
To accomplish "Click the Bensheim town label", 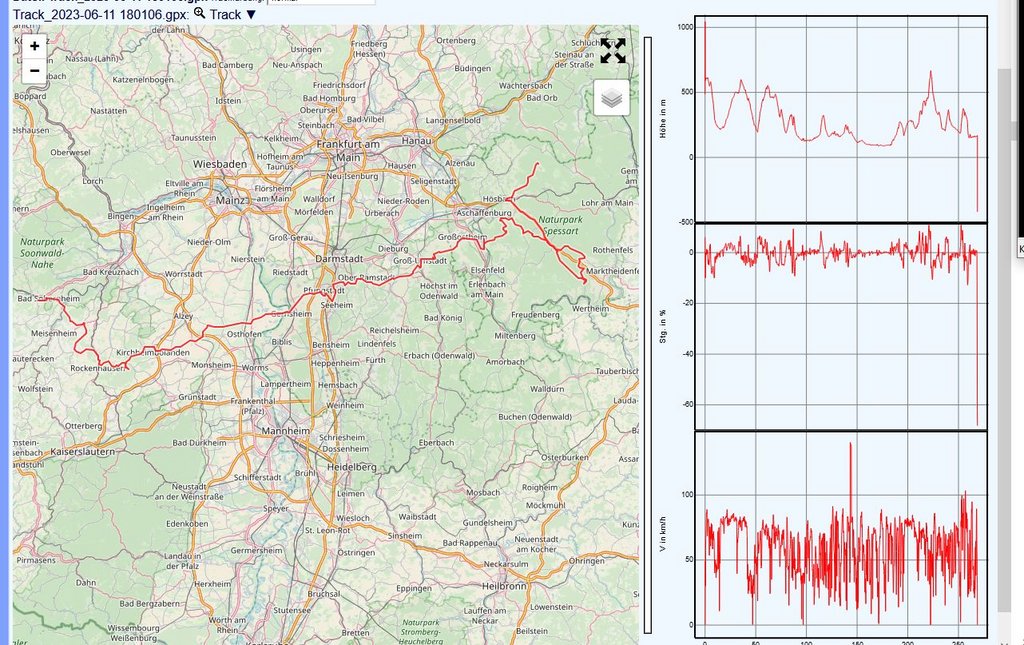I will point(330,345).
